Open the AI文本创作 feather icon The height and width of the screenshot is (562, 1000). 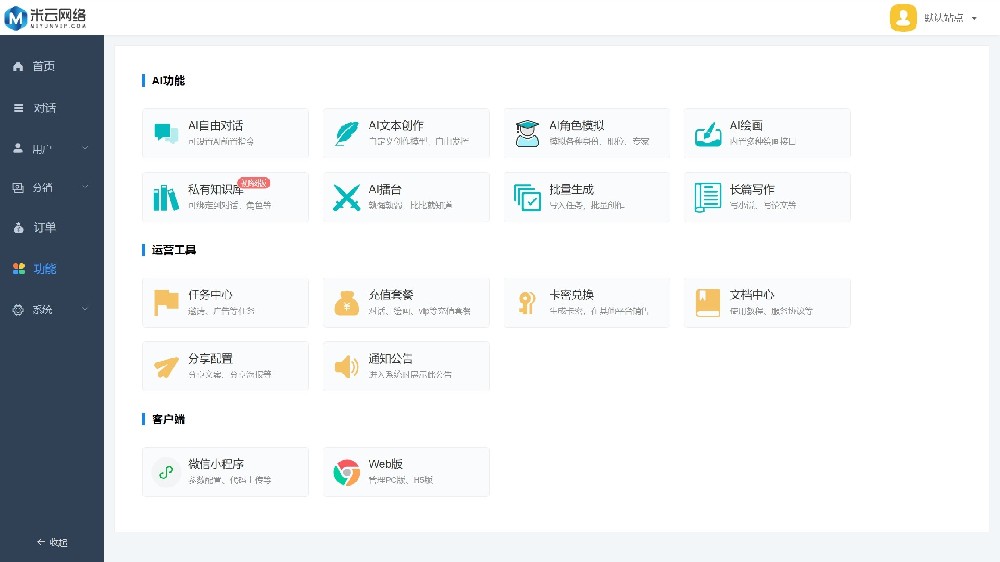coord(347,133)
